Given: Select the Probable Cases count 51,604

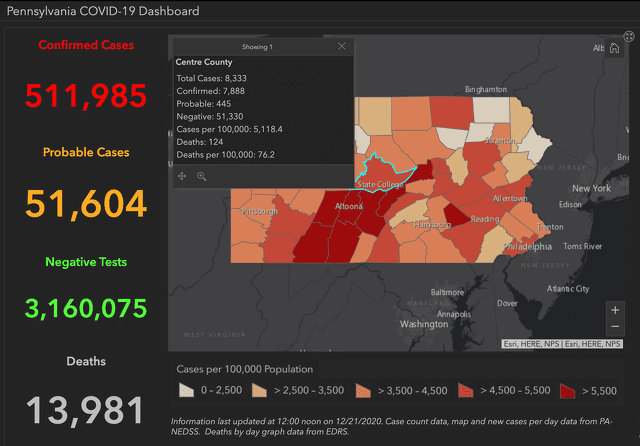Looking at the screenshot, I should pos(86,203).
